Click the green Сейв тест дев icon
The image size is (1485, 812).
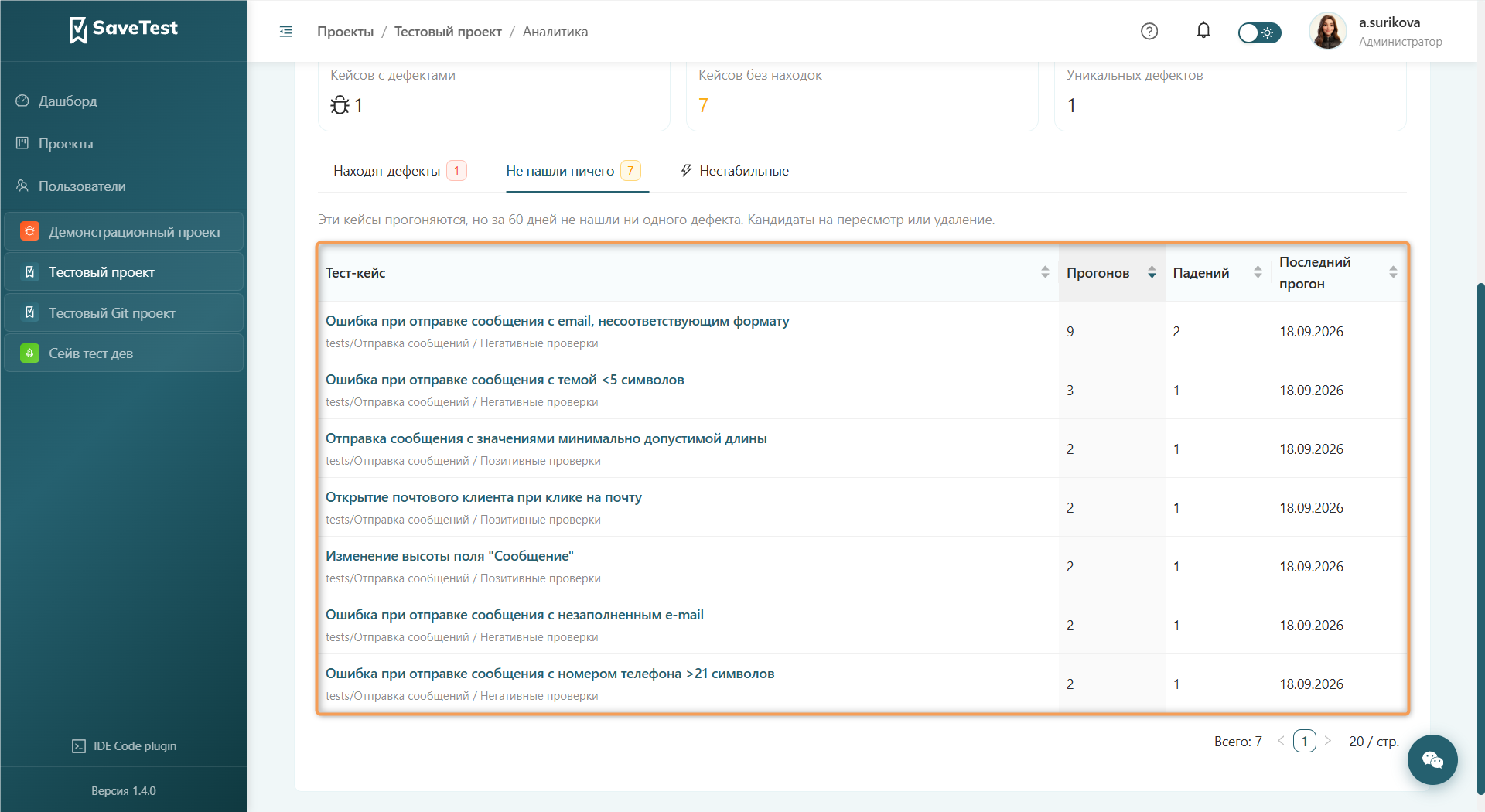coord(29,353)
